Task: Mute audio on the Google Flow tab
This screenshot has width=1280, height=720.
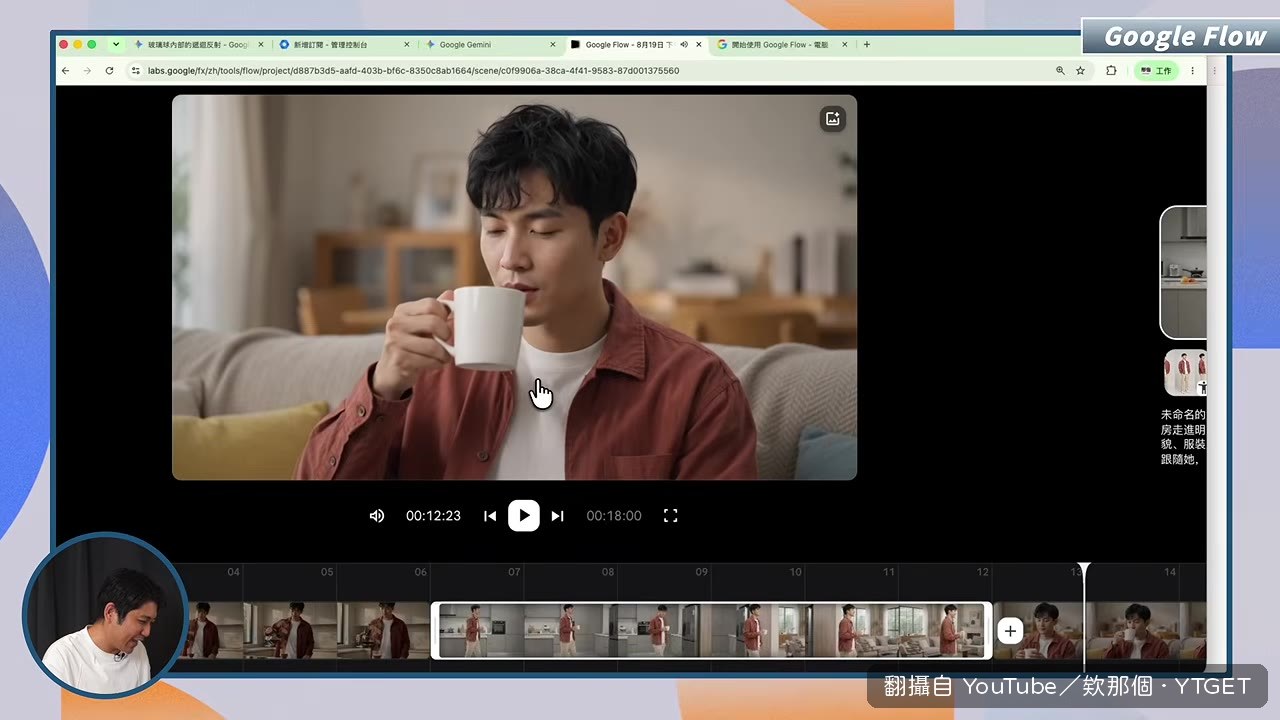Action: coord(684,44)
